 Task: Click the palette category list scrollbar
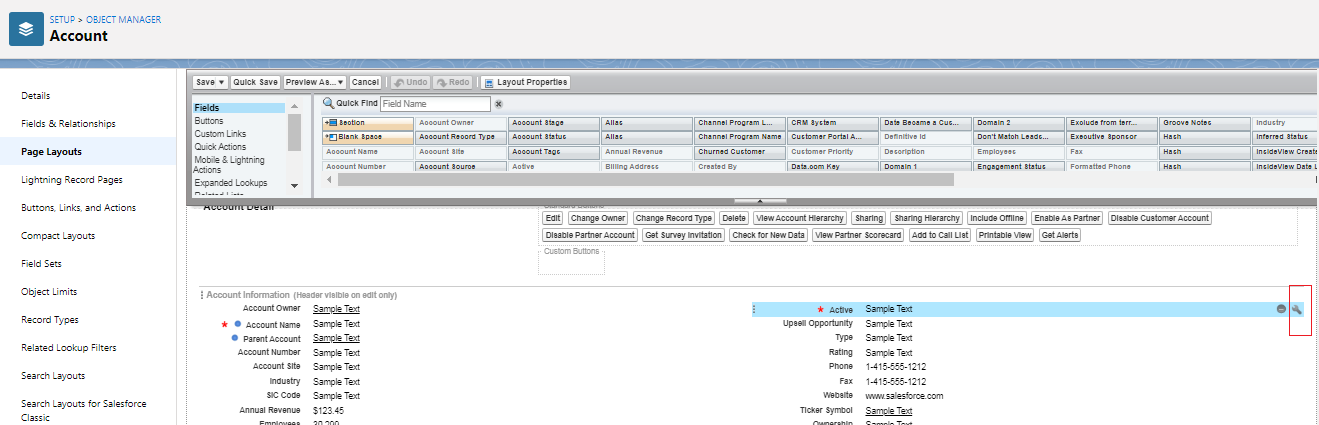294,131
